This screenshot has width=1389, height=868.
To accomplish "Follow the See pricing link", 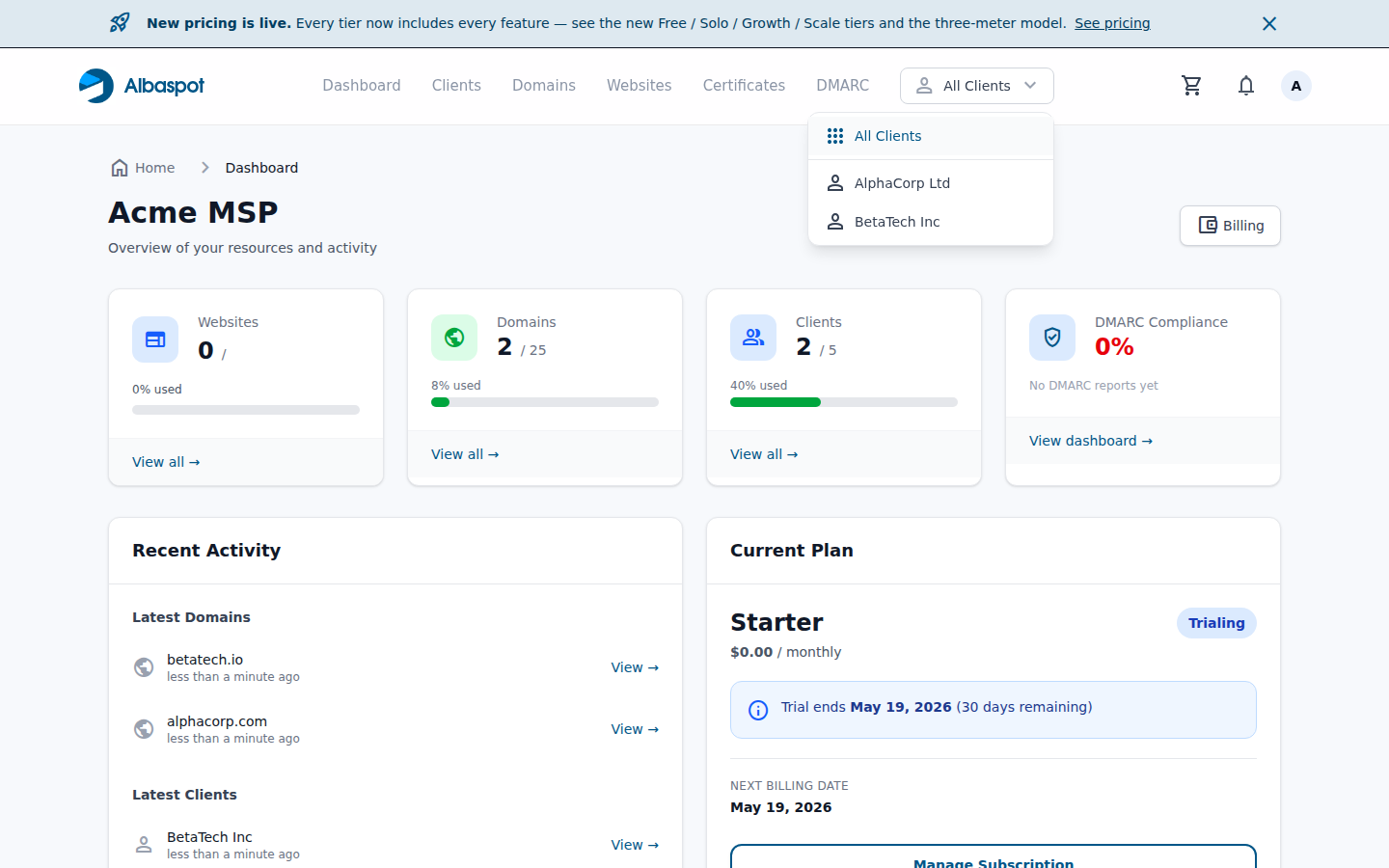I will point(1112,23).
